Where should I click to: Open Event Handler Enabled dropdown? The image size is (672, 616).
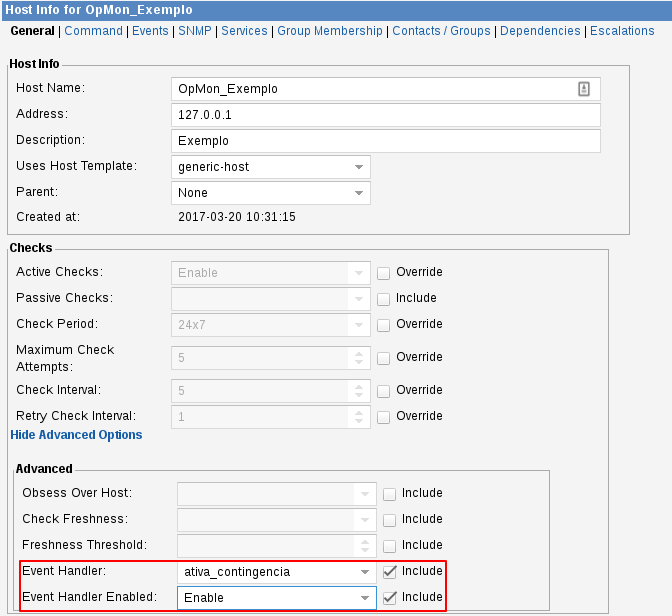276,598
